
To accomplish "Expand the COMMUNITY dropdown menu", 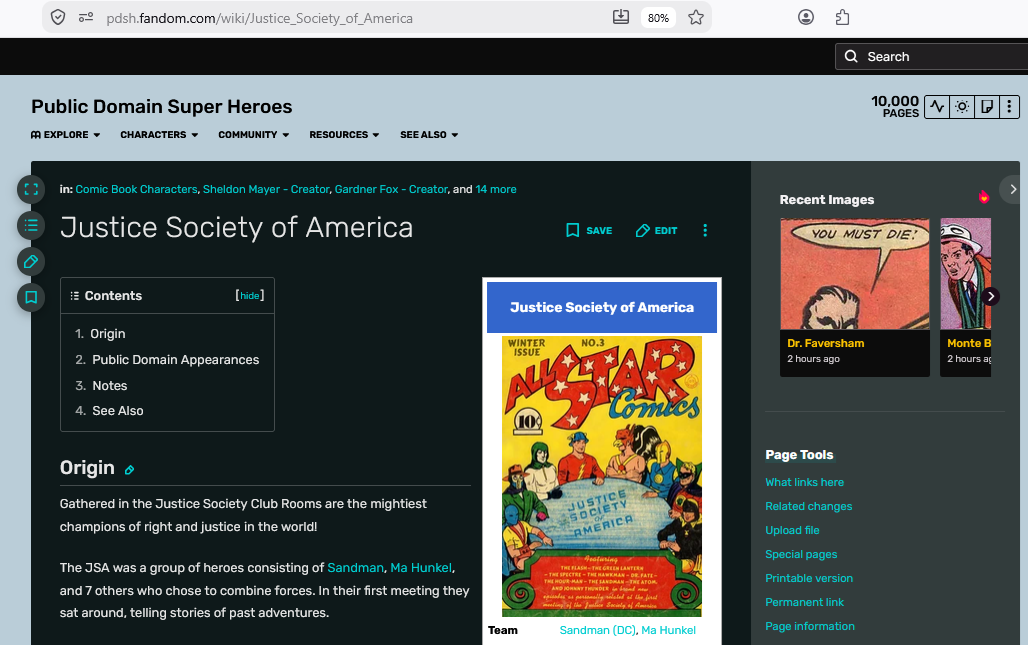I will [254, 134].
